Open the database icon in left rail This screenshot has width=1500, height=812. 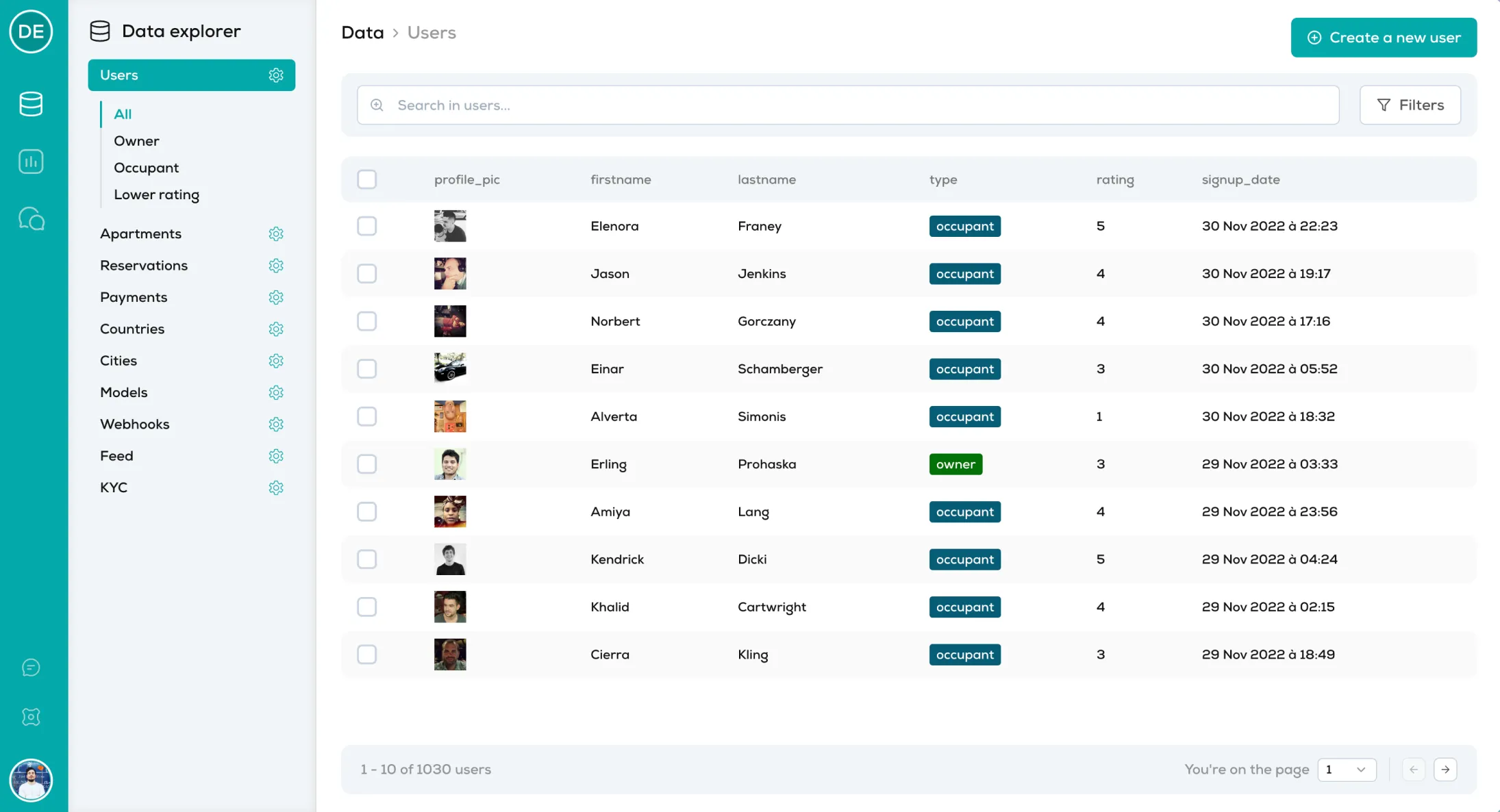click(x=31, y=104)
